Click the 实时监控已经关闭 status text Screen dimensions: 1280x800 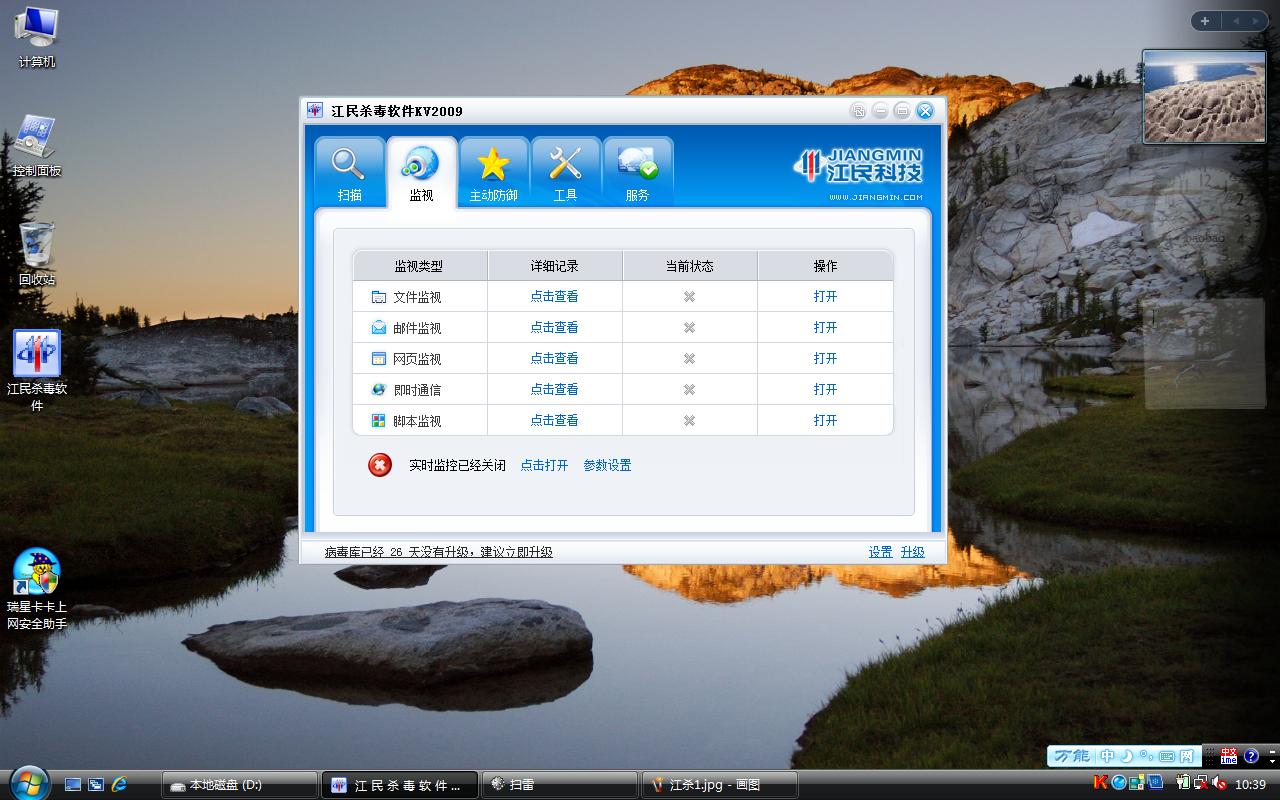coord(457,465)
